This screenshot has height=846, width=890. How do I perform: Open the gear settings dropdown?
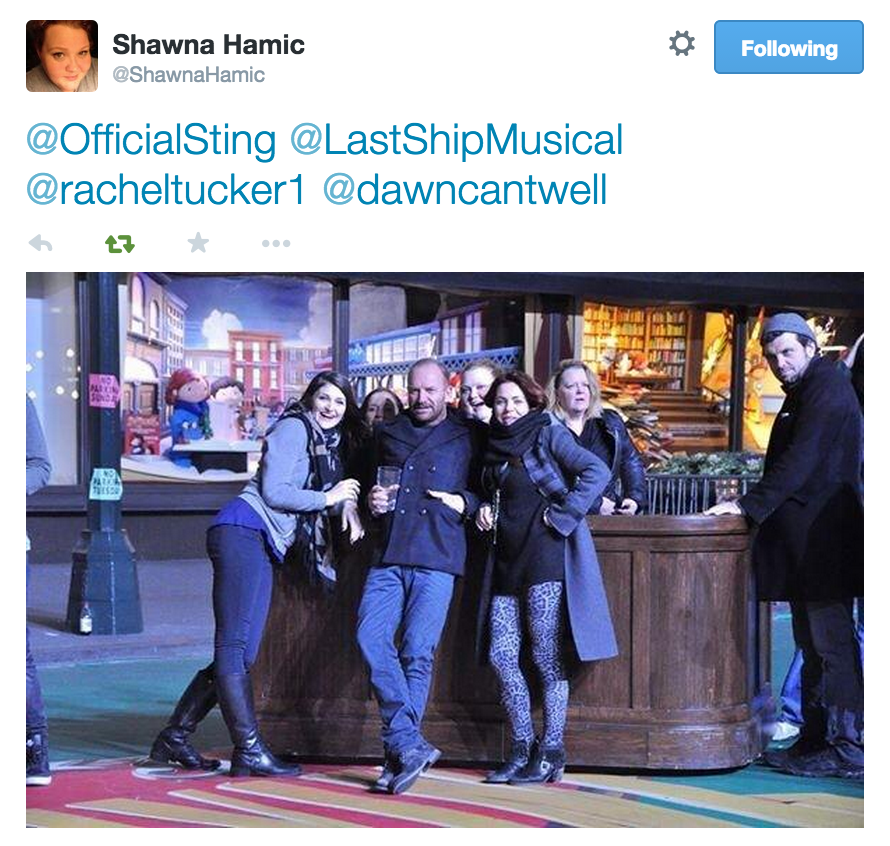coord(682,44)
